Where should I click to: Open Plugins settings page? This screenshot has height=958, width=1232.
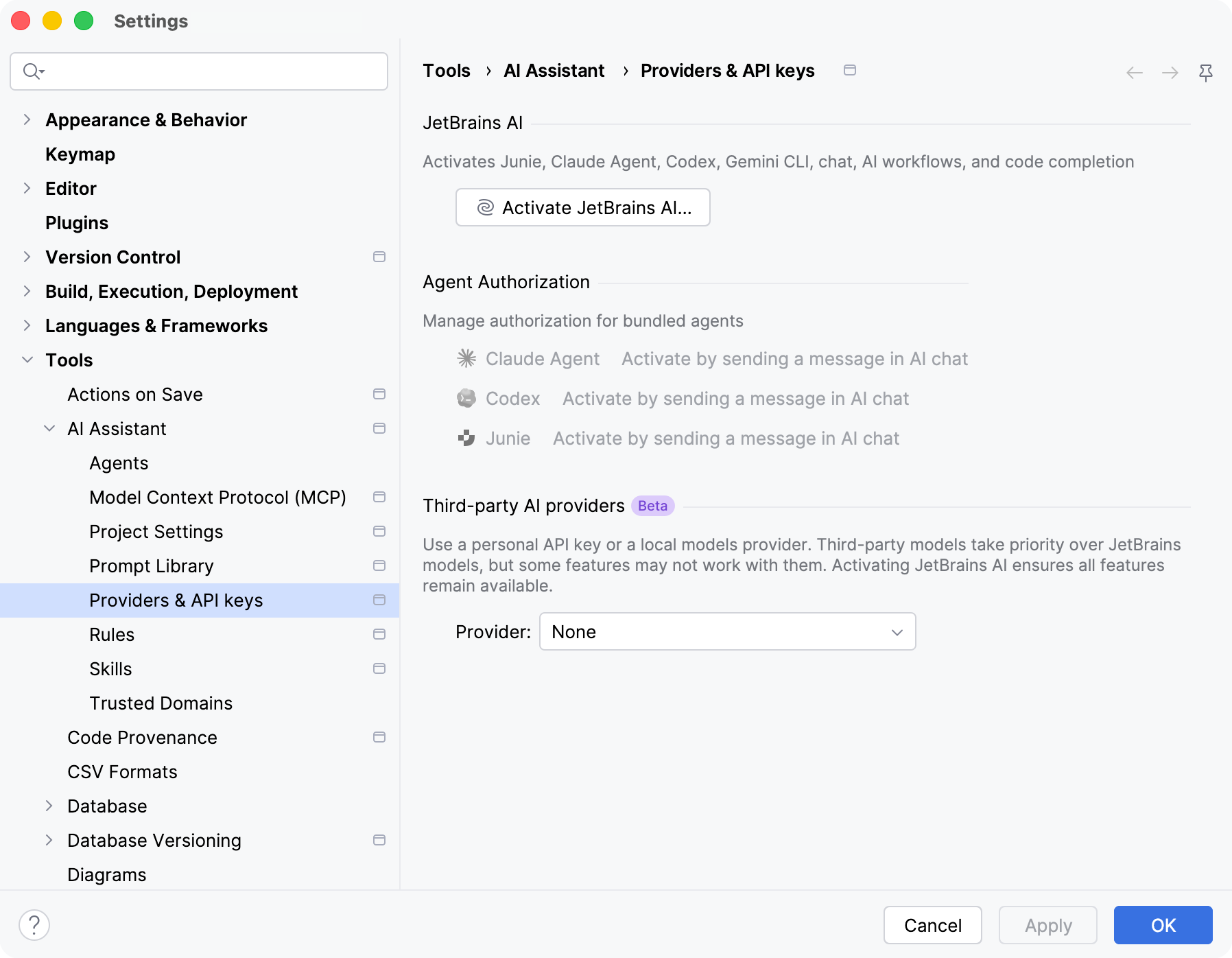tap(77, 223)
